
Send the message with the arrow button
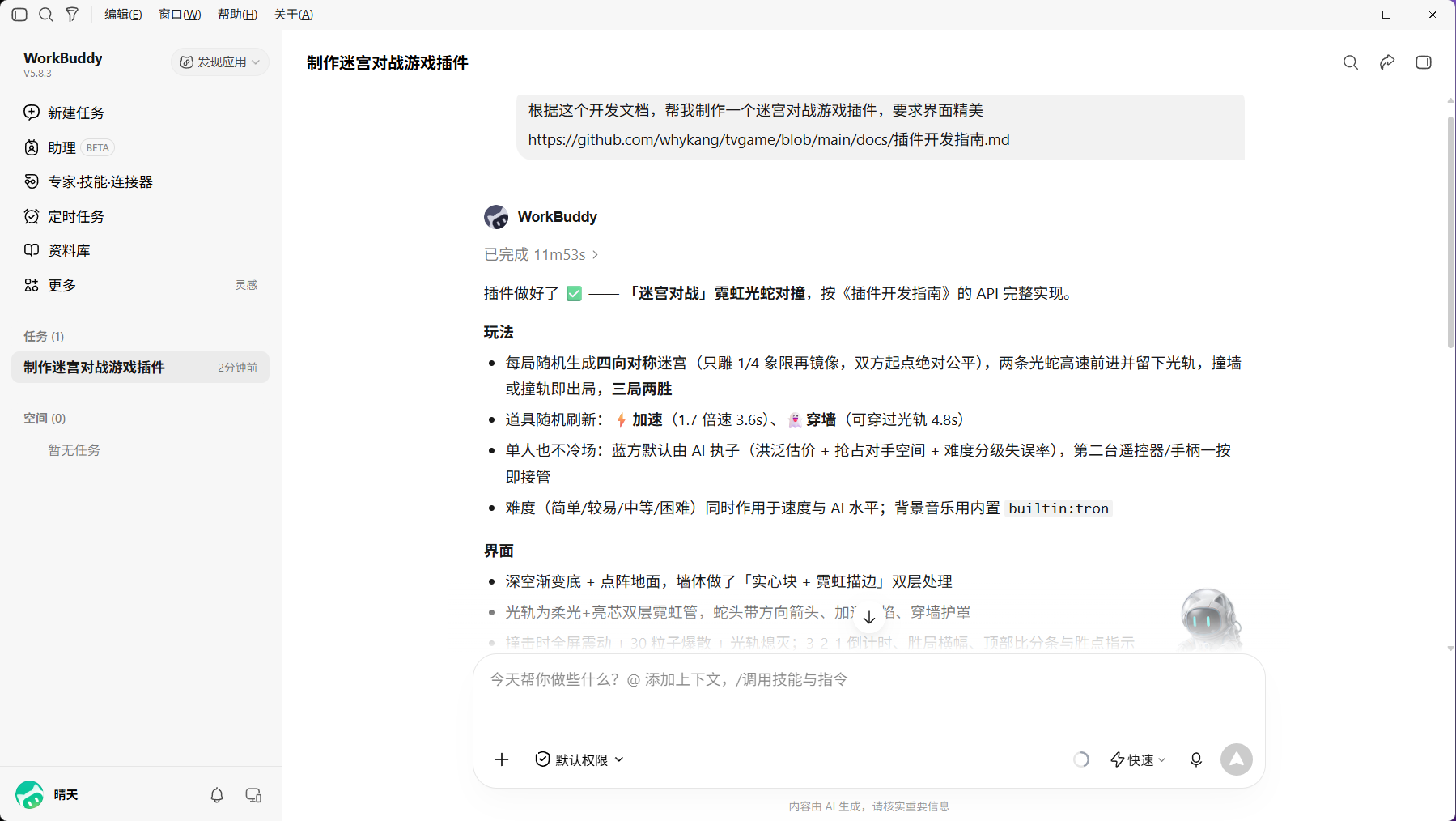tap(1237, 759)
